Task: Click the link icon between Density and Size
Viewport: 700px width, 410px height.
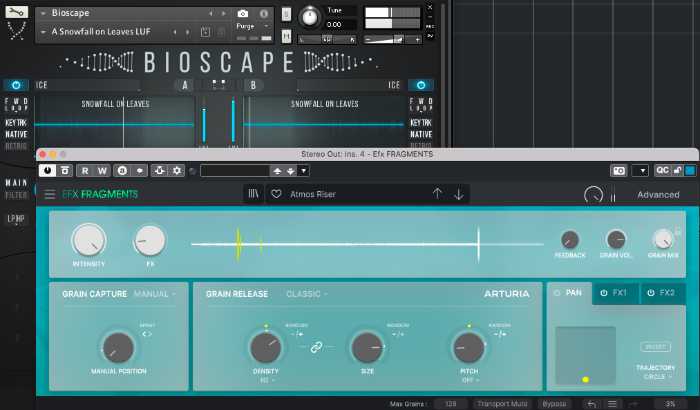Action: [x=316, y=347]
